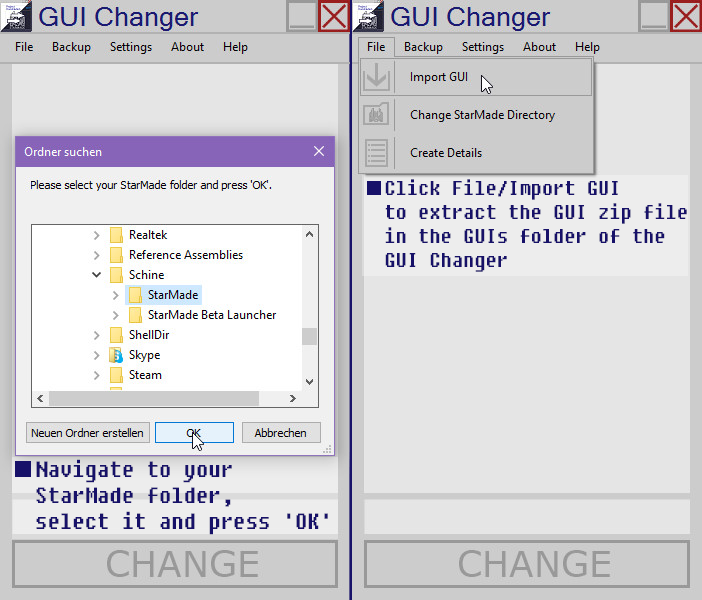Select the StarMade folder in tree
Screen dimensions: 702x600
[164, 295]
